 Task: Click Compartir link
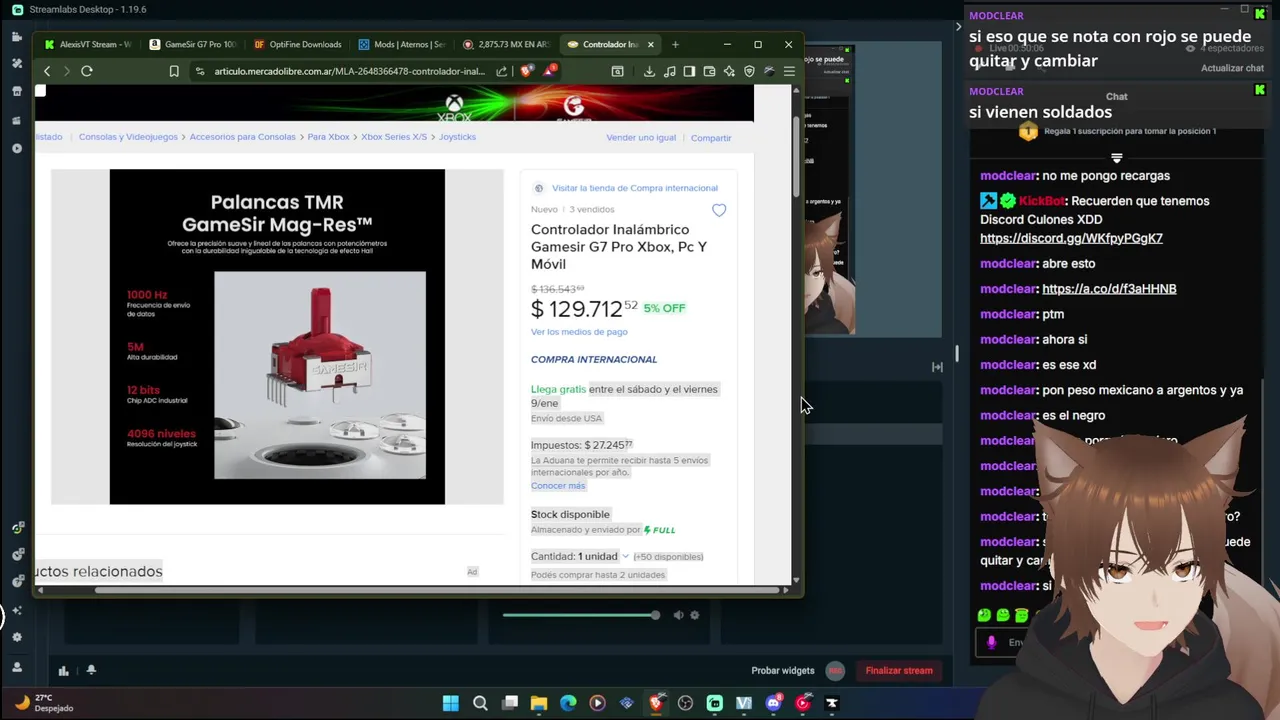[711, 138]
